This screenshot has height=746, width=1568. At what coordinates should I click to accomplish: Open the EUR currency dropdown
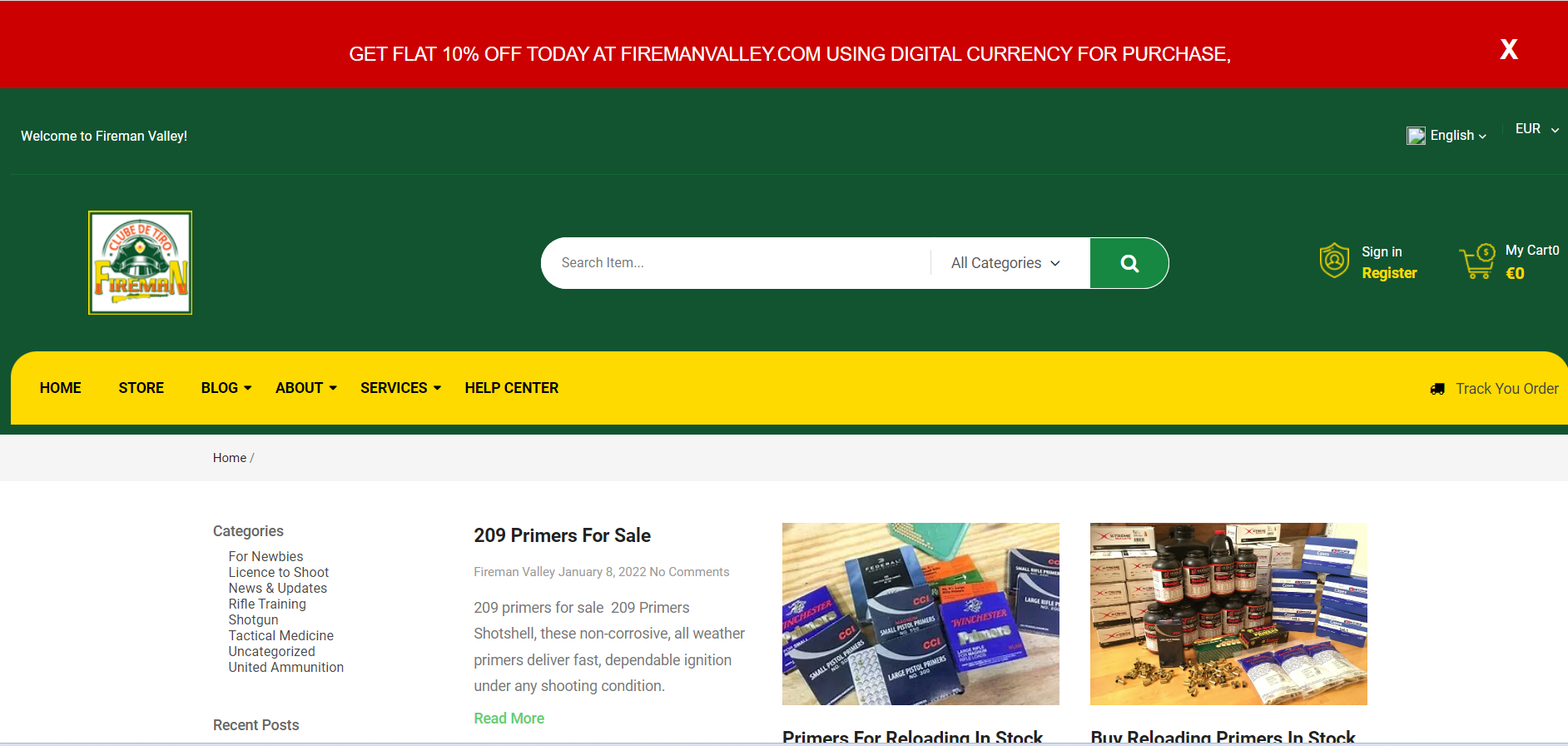tap(1536, 129)
